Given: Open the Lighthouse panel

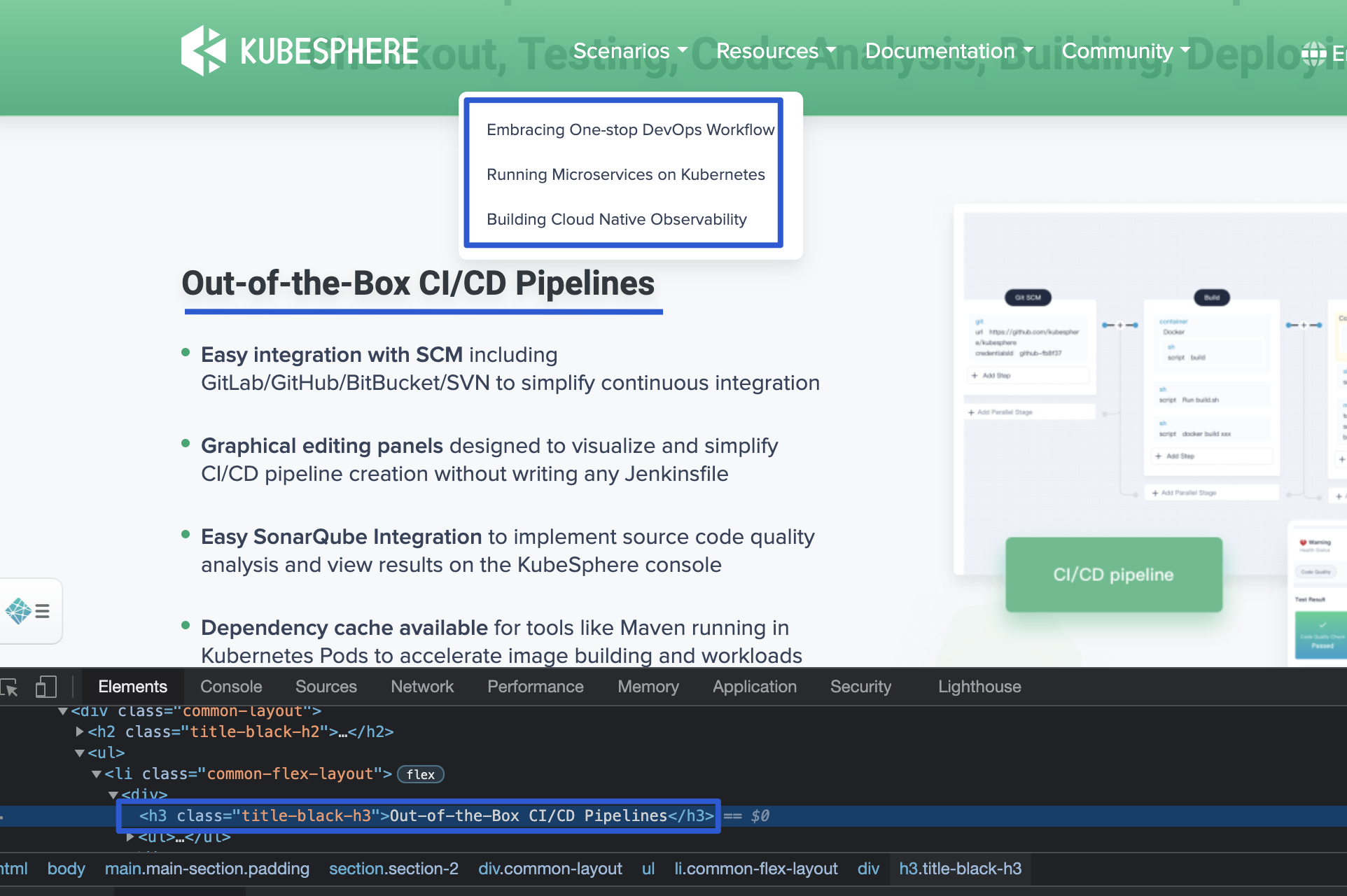Looking at the screenshot, I should 979,687.
